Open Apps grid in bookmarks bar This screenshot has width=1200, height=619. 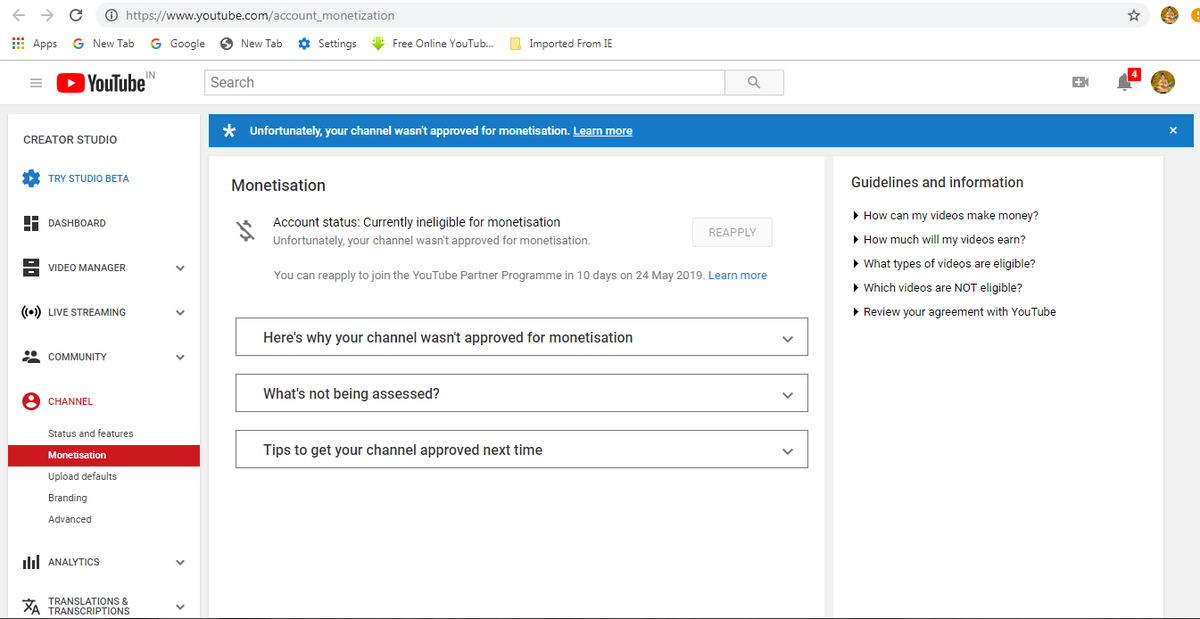34,44
